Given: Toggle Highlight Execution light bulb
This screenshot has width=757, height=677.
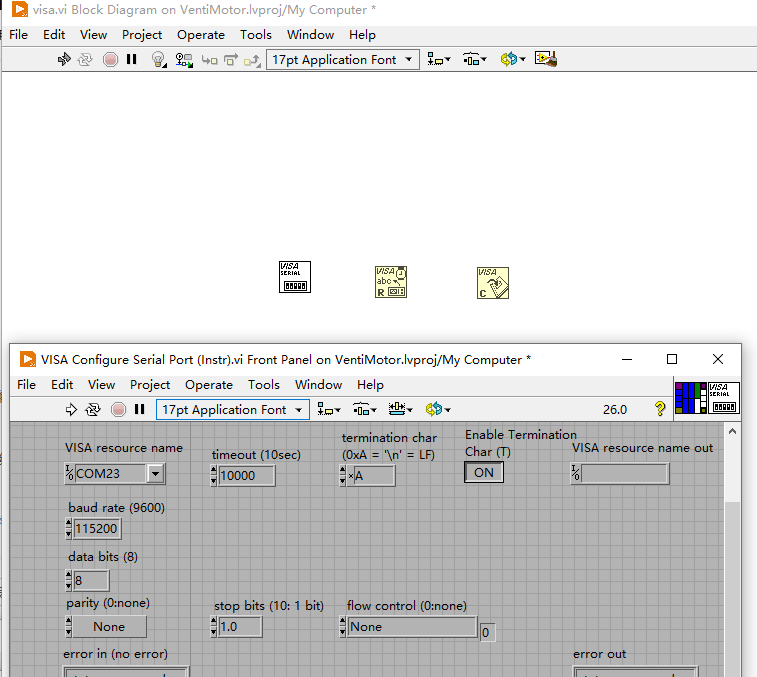Looking at the screenshot, I should [158, 59].
